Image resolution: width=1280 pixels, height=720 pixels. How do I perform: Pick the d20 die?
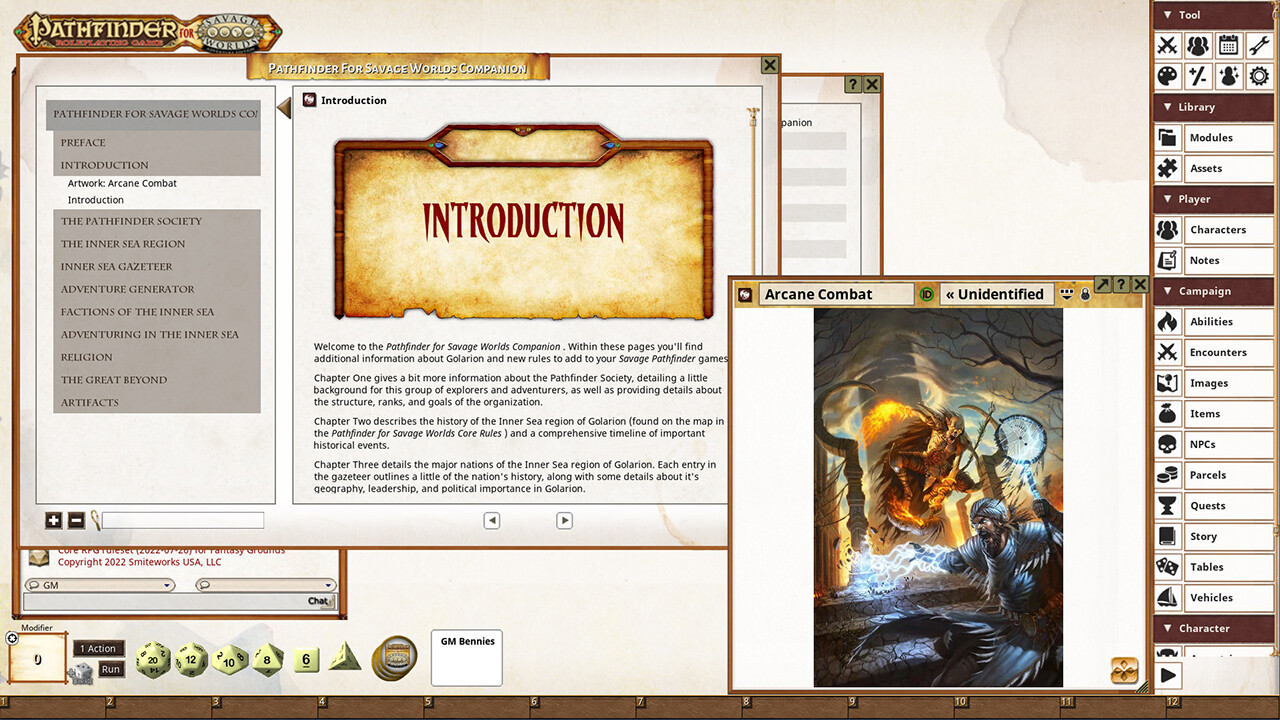click(152, 660)
